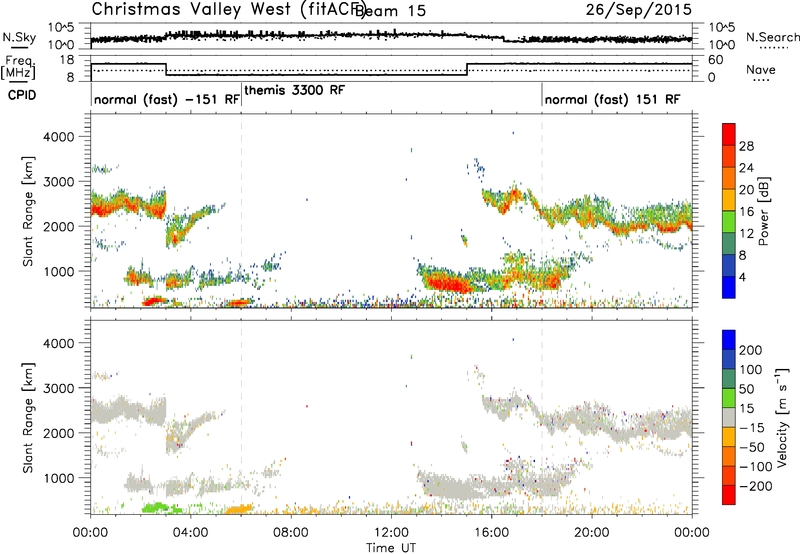
Task: Select the CPID row label
Action: pos(22,95)
